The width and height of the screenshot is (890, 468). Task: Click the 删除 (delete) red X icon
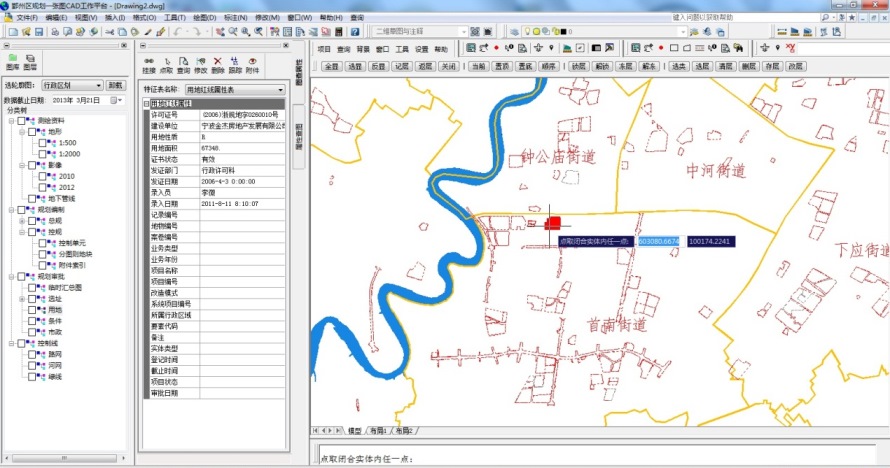pyautogui.click(x=218, y=60)
